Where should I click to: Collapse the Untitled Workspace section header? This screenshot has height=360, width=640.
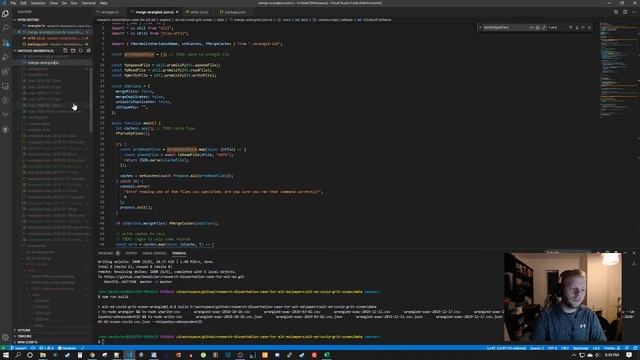[37, 51]
